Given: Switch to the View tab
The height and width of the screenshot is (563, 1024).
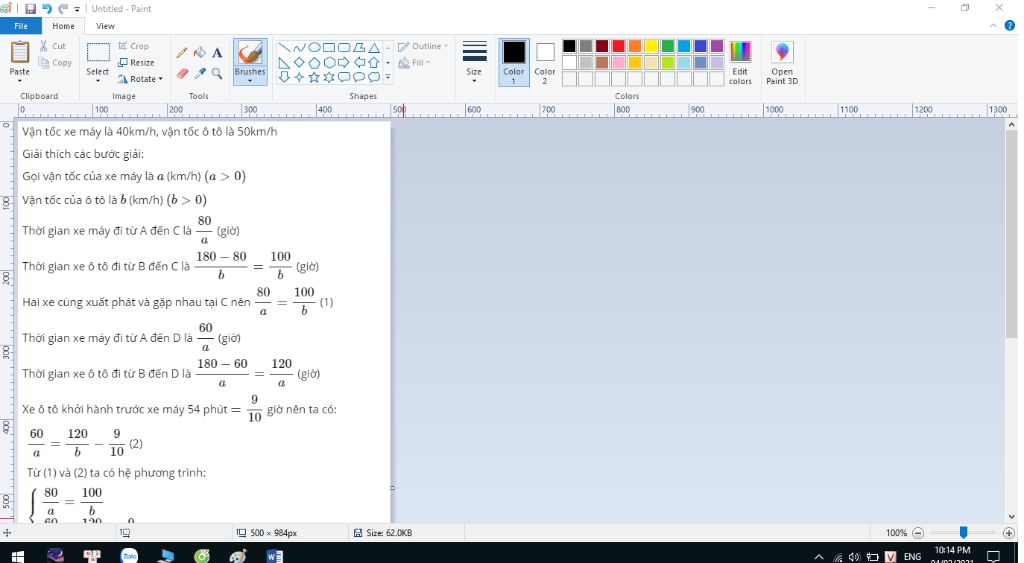Looking at the screenshot, I should pyautogui.click(x=105, y=26).
